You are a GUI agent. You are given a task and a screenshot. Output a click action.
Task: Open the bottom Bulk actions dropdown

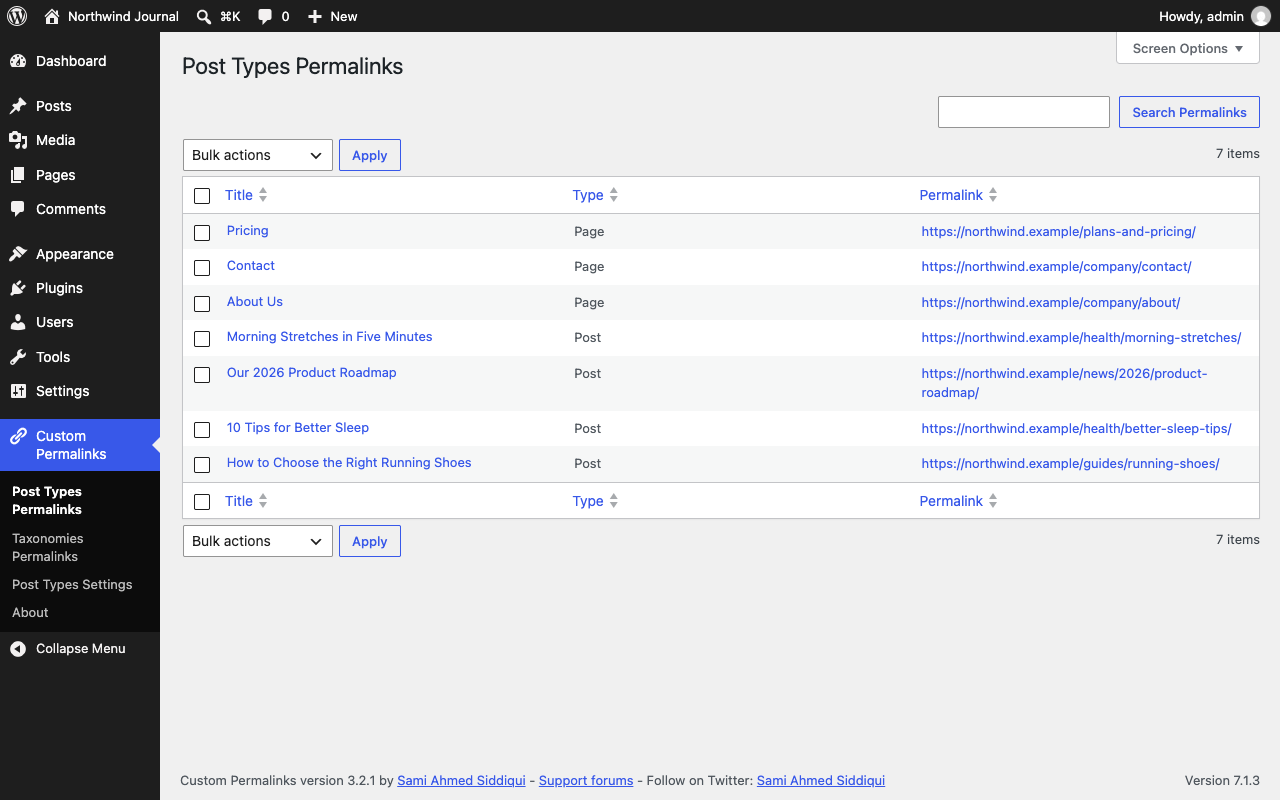pyautogui.click(x=258, y=541)
